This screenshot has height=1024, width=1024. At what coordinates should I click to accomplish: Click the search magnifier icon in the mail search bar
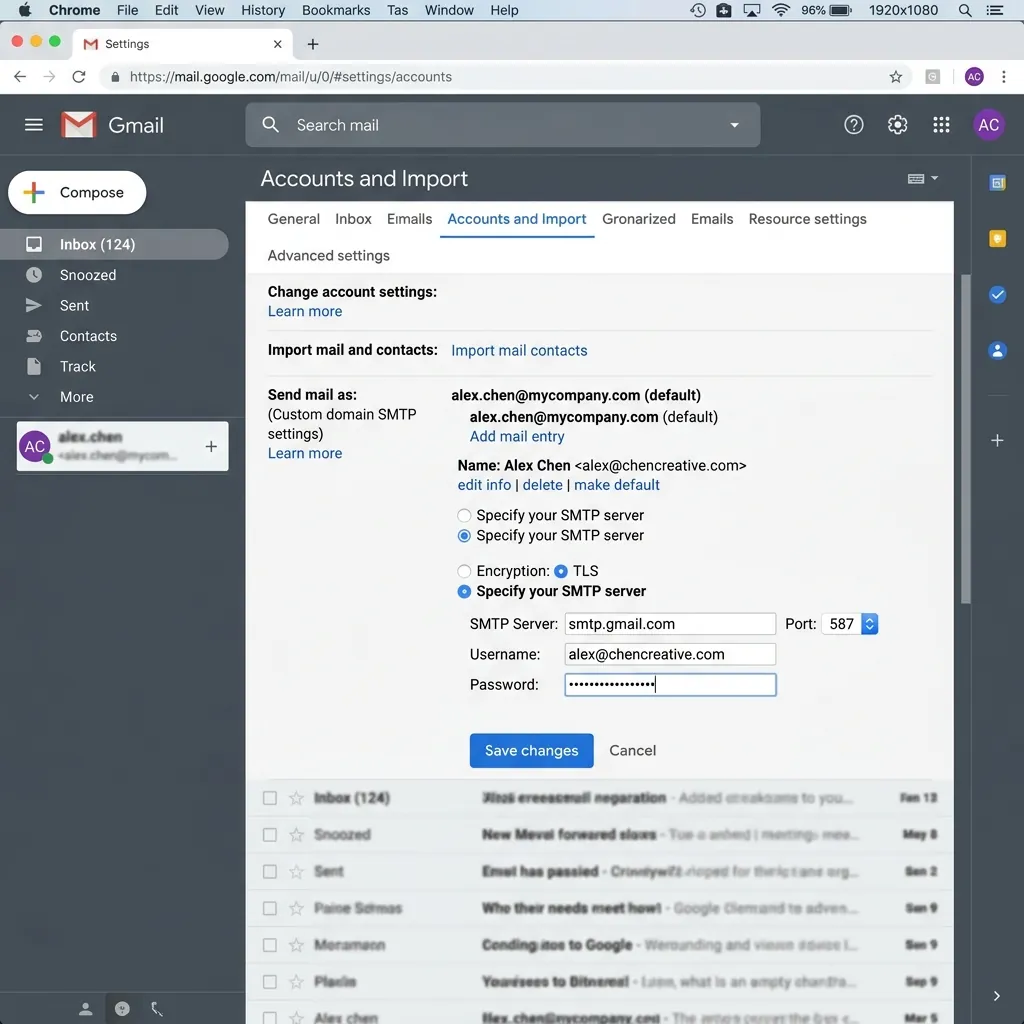(x=270, y=124)
